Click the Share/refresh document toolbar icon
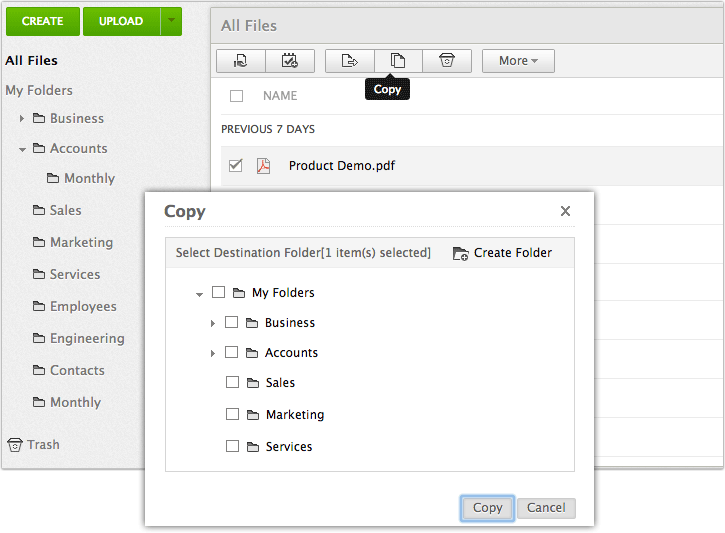725x533 pixels. coord(241,61)
